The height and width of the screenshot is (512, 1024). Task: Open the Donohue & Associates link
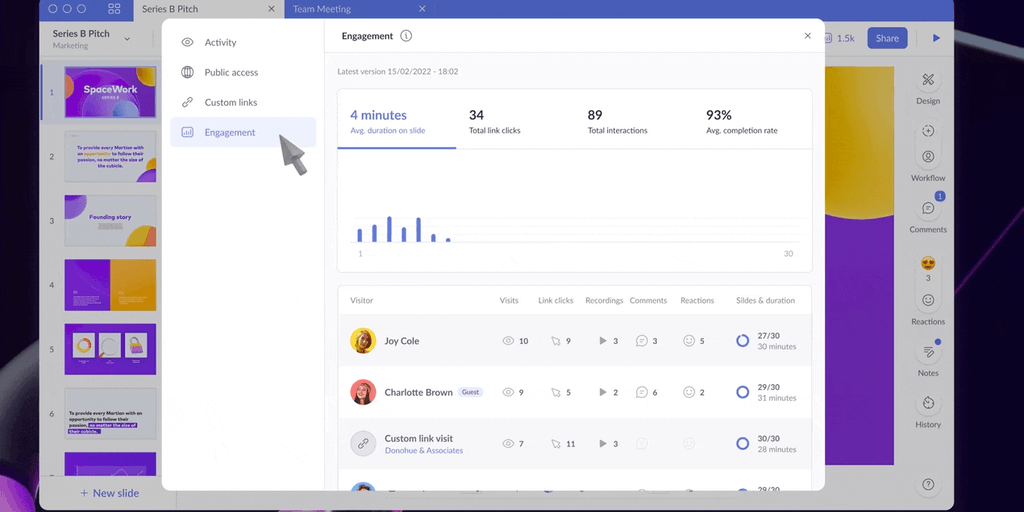click(424, 451)
